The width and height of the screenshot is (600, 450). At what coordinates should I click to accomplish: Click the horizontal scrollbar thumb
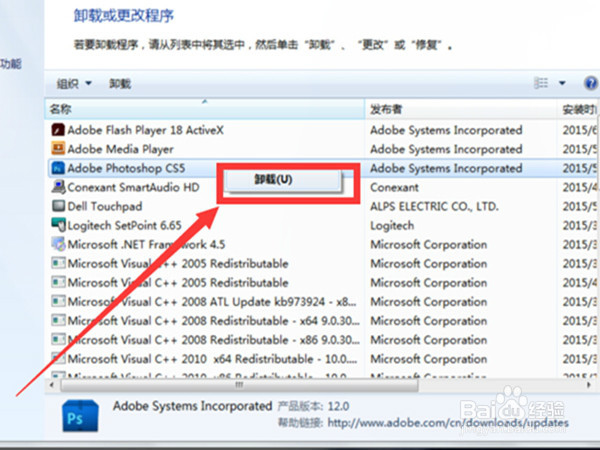[239, 385]
